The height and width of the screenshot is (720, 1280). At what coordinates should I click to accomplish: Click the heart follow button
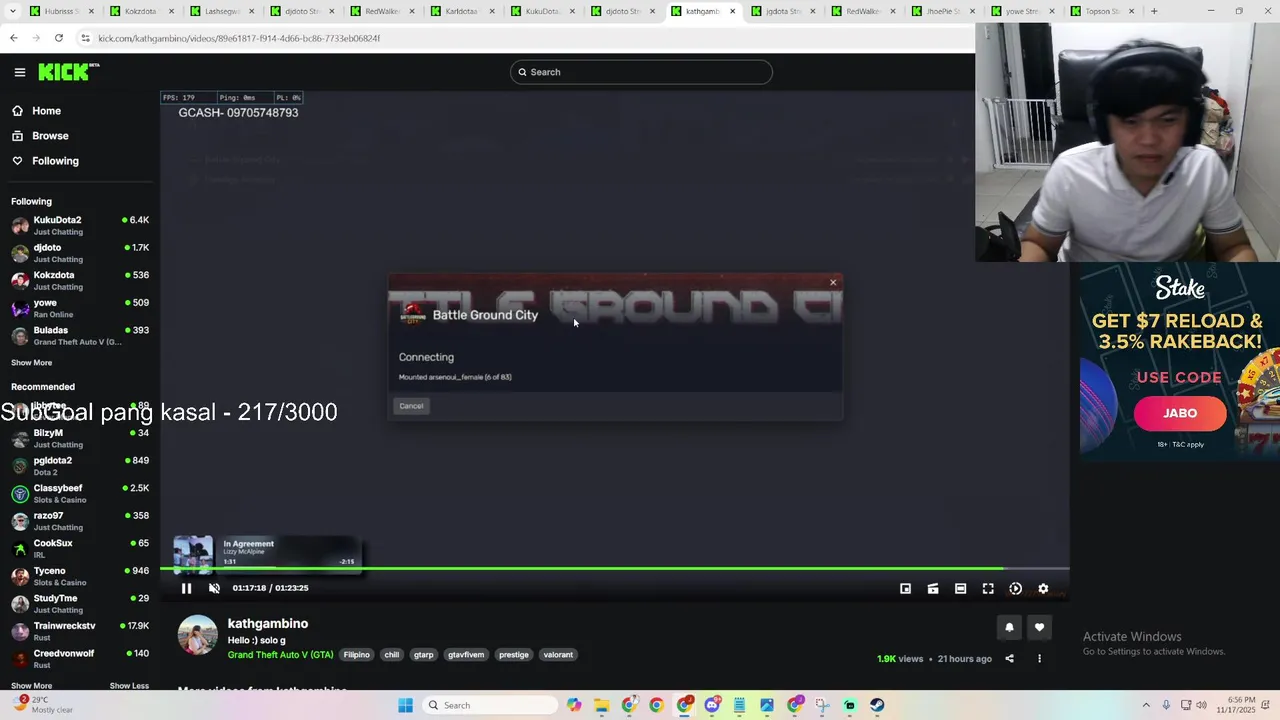click(x=1039, y=627)
